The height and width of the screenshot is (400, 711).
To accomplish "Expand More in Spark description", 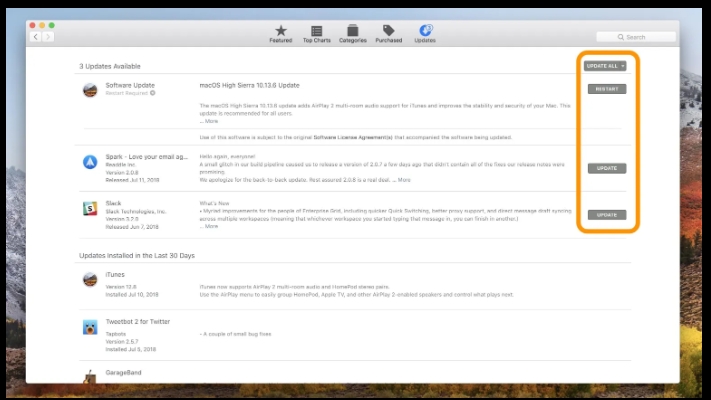I will pos(404,180).
